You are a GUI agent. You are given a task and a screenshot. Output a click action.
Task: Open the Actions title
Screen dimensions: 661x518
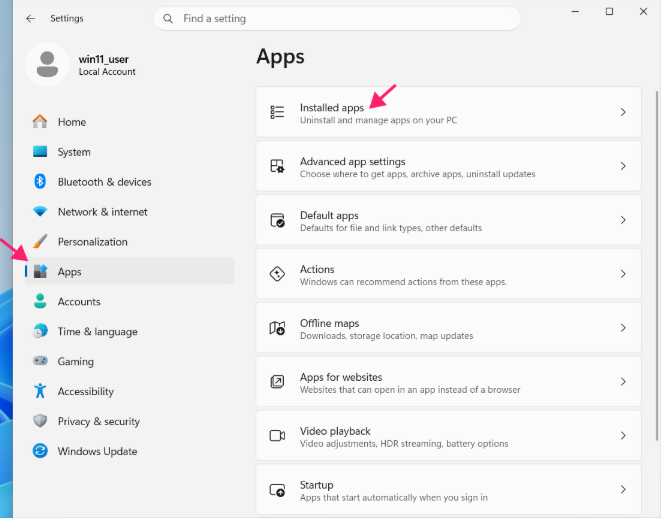point(317,269)
